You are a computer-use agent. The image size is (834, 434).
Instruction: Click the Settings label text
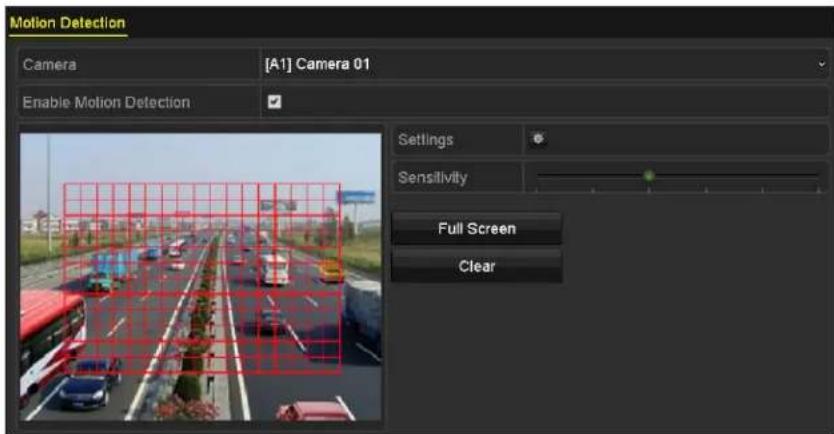(x=426, y=140)
